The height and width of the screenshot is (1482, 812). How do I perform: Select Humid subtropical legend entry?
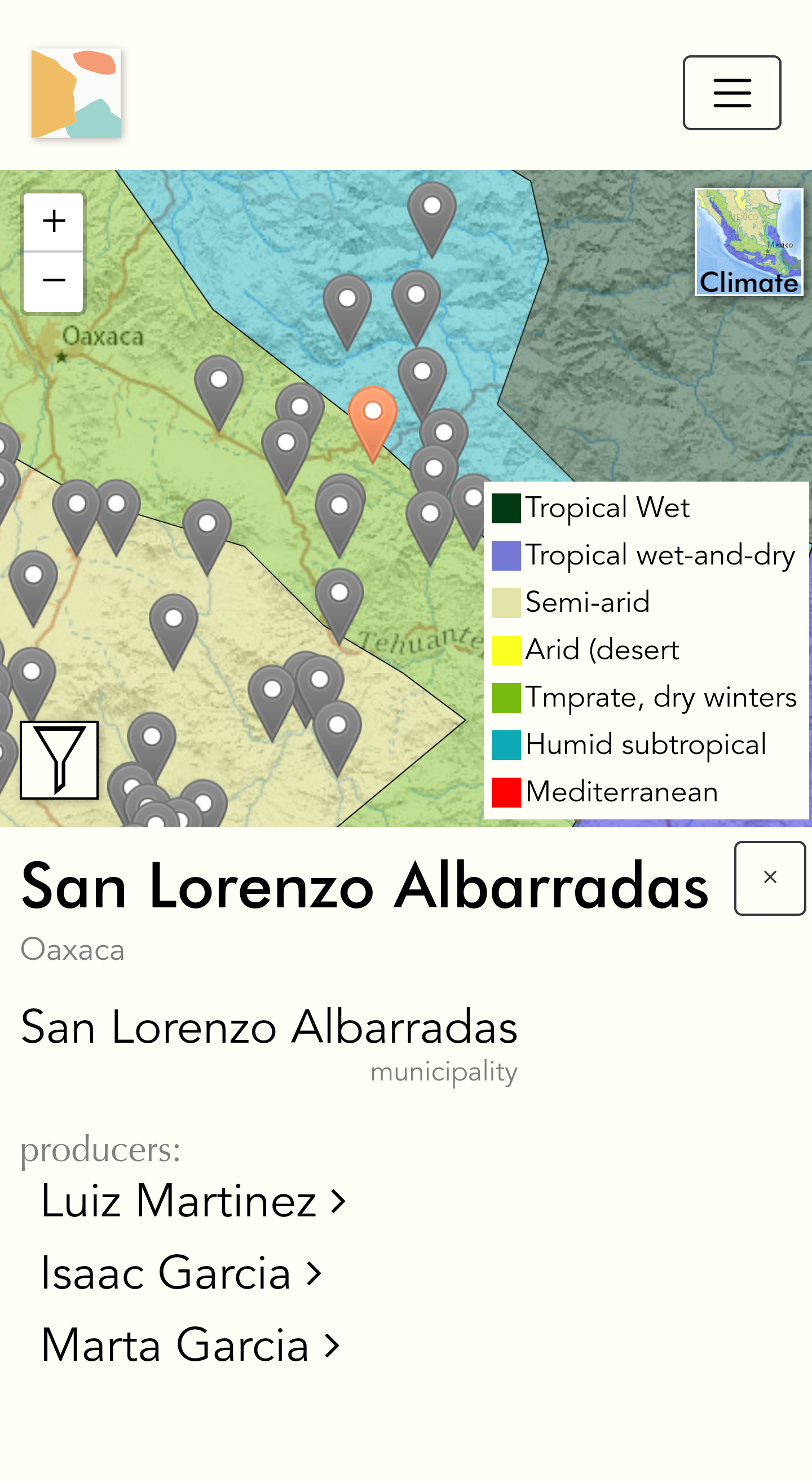tap(645, 744)
